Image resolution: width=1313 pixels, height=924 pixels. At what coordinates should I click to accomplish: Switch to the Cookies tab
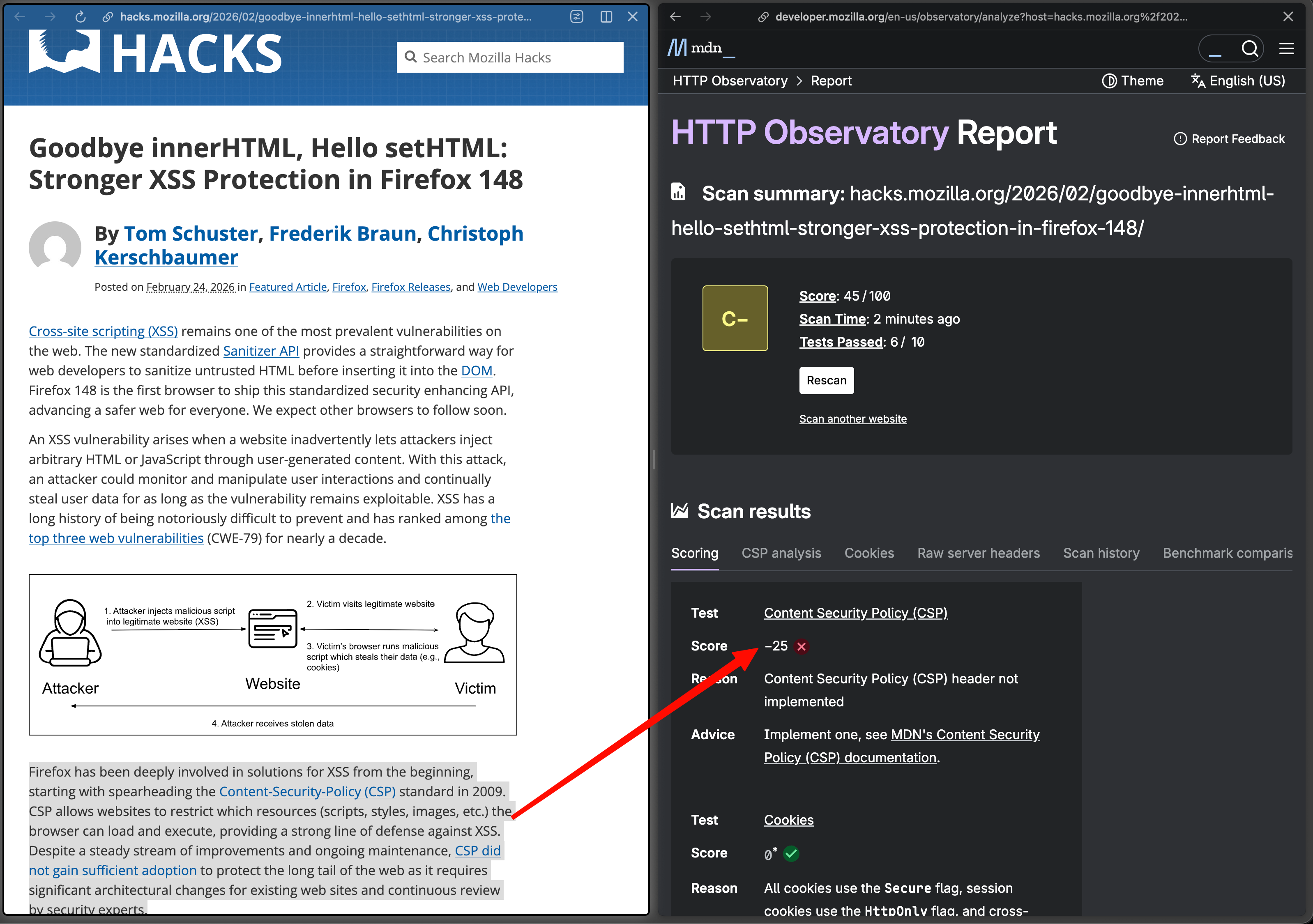pos(869,553)
